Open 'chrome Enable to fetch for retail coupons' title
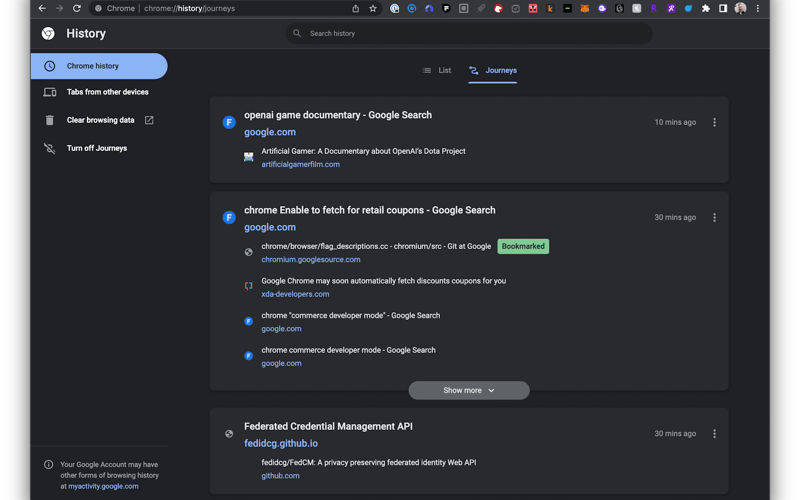 369,210
